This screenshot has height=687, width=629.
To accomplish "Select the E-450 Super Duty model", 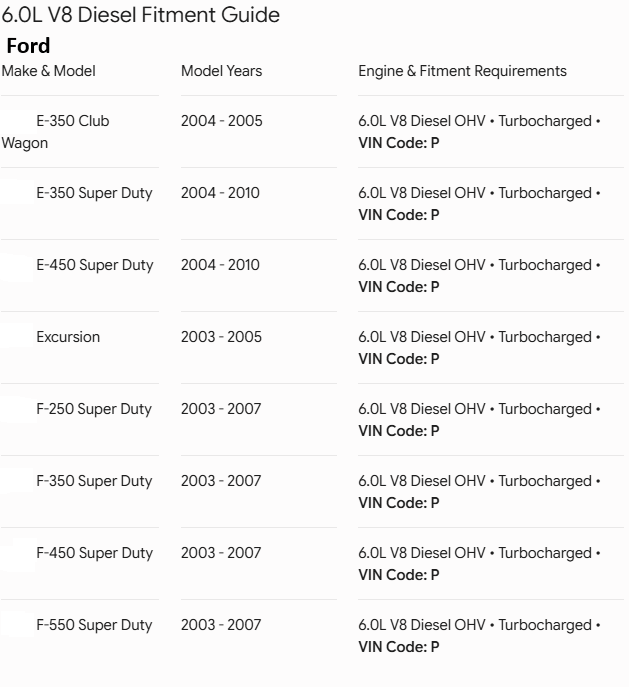I will tap(95, 265).
